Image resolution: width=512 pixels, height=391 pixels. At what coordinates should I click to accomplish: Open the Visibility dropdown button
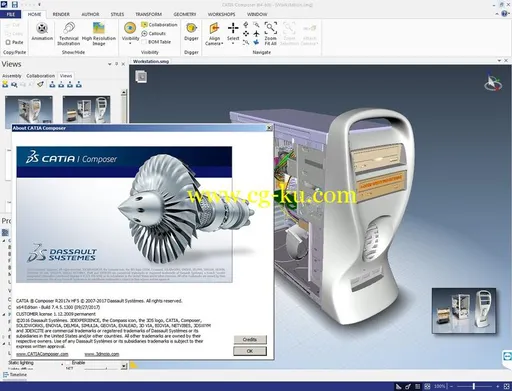pyautogui.click(x=130, y=33)
